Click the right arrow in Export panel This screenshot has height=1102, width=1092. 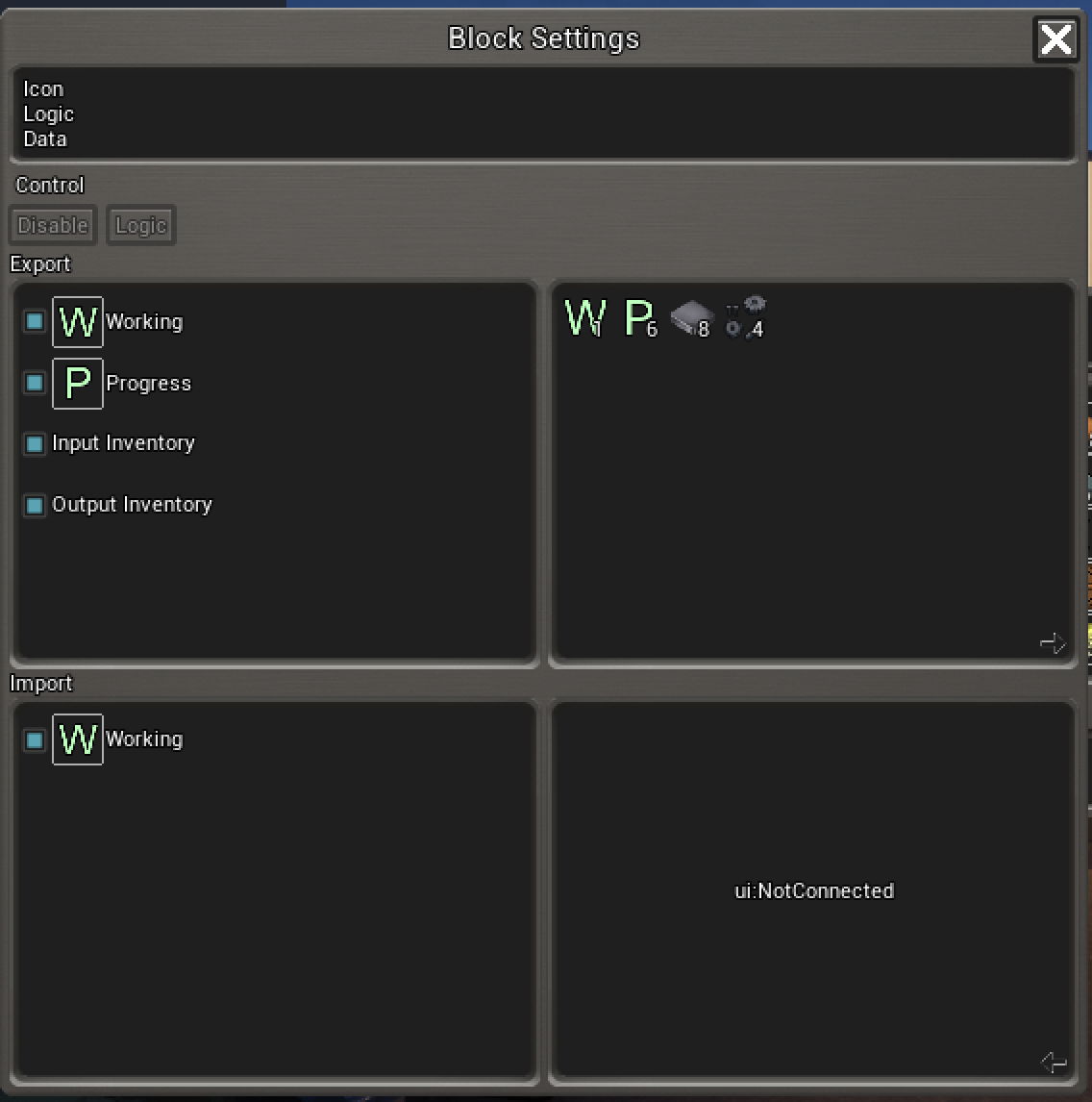coord(1054,643)
